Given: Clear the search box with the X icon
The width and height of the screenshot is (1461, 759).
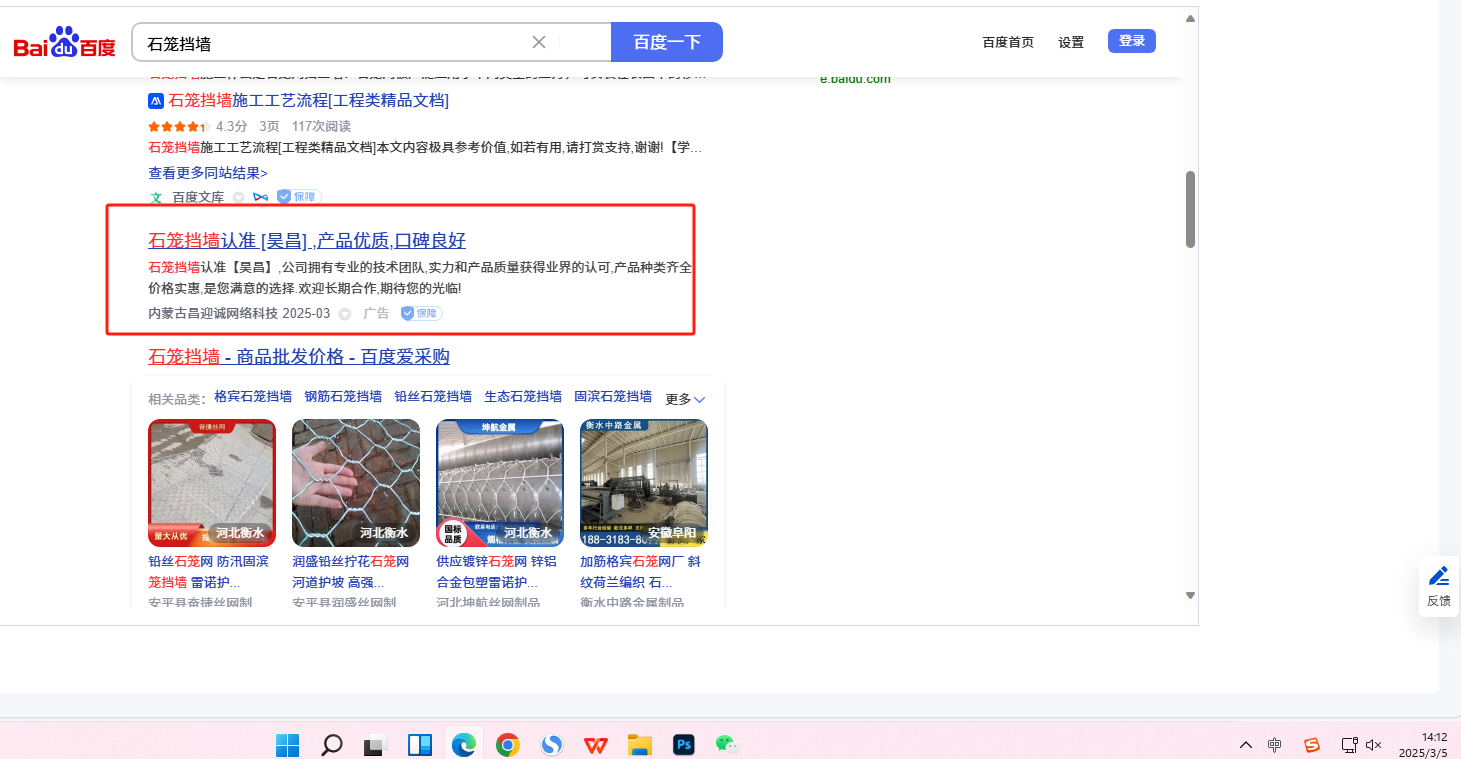Looking at the screenshot, I should tap(538, 42).
